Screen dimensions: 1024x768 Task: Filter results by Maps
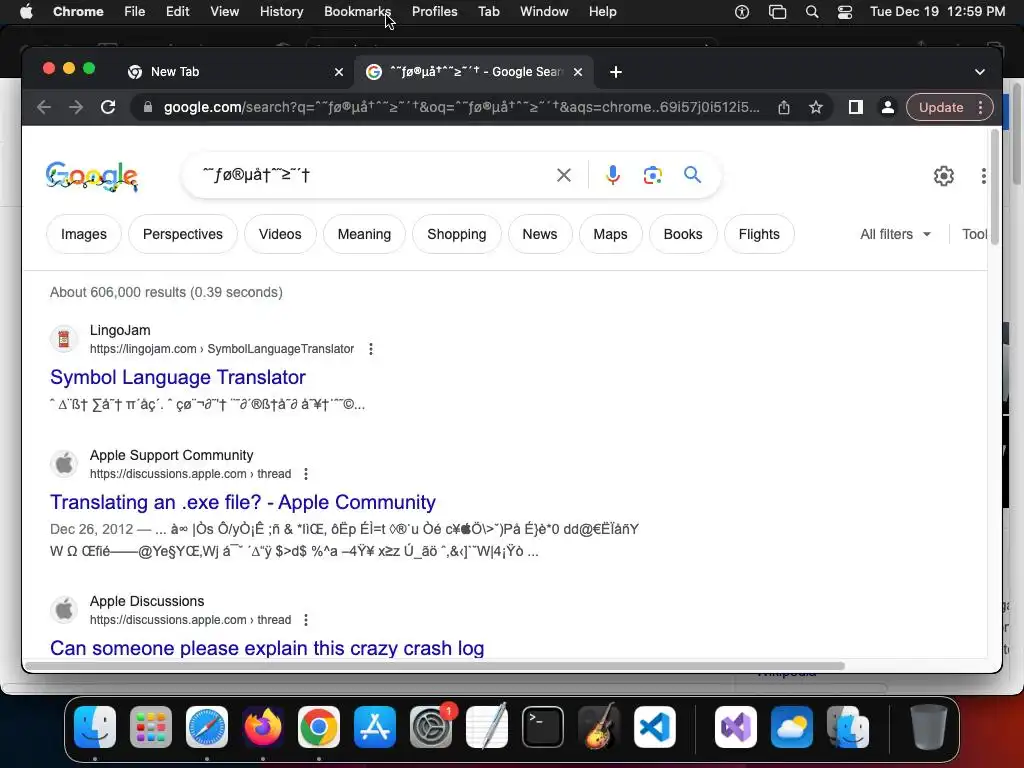(611, 234)
